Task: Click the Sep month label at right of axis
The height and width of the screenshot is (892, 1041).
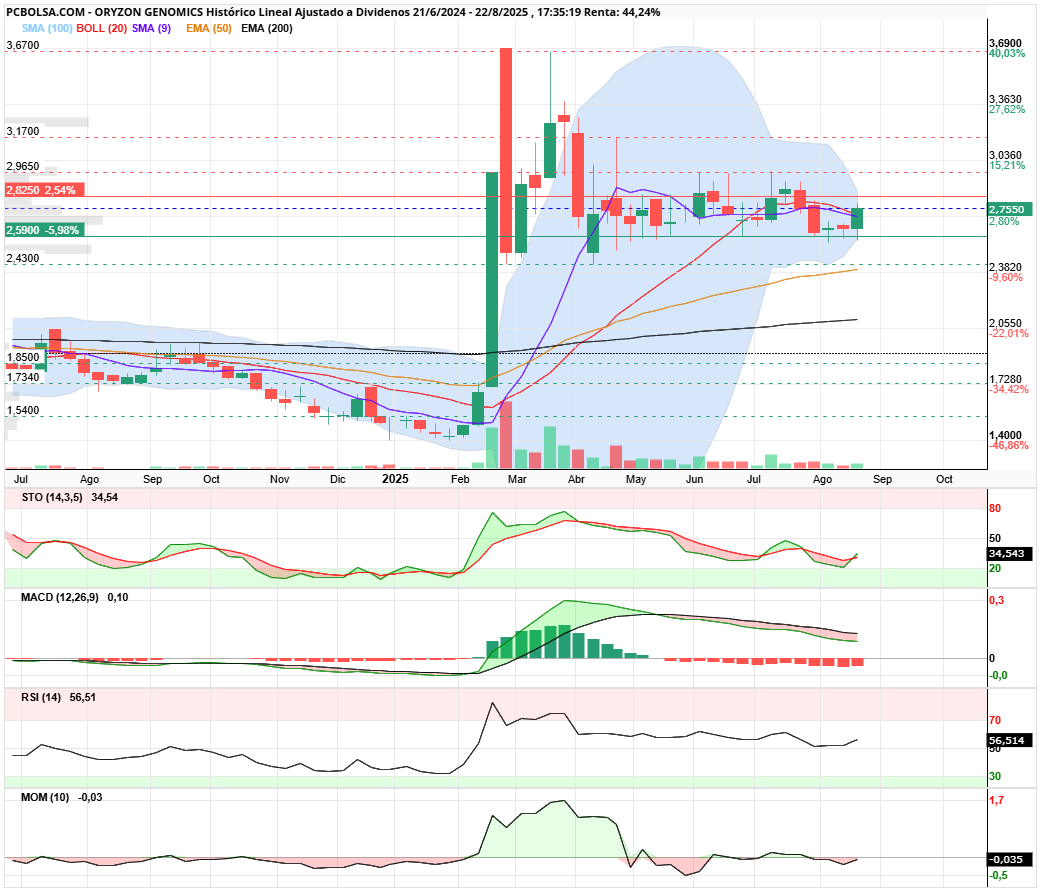Action: pyautogui.click(x=882, y=479)
